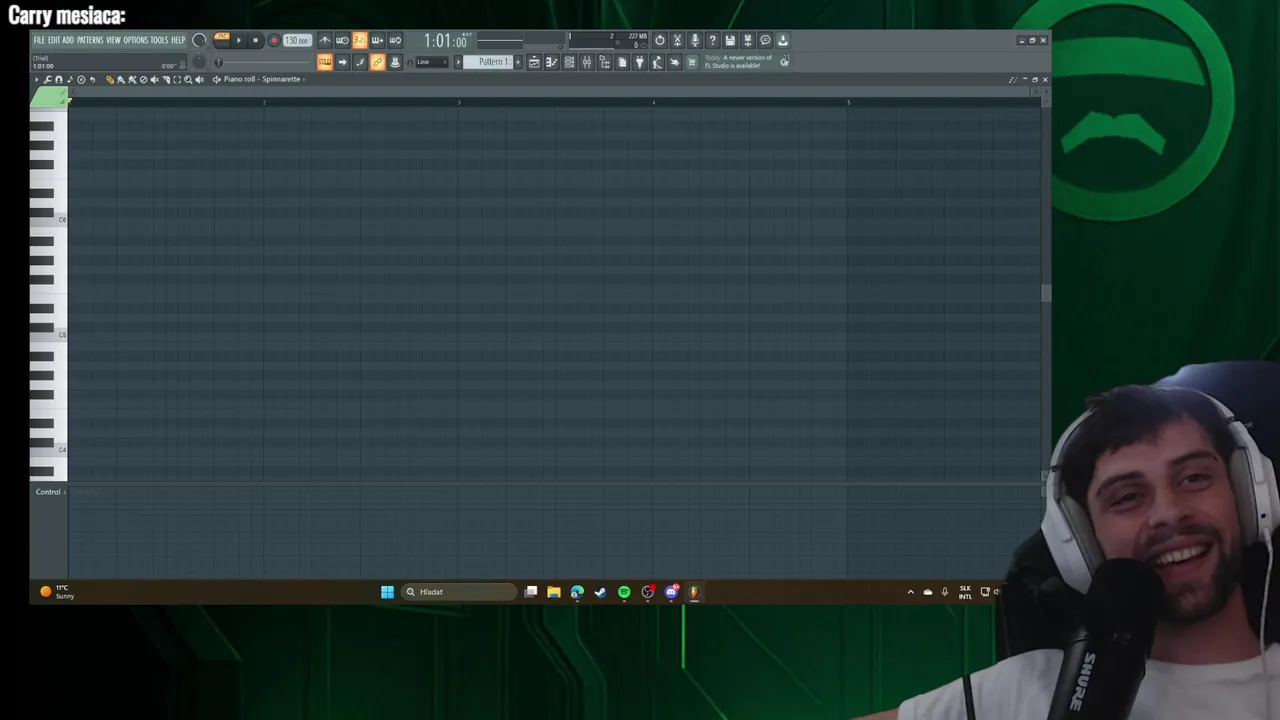Click the Piano roll - Spinnarette title
The width and height of the screenshot is (1280, 720).
[262, 79]
